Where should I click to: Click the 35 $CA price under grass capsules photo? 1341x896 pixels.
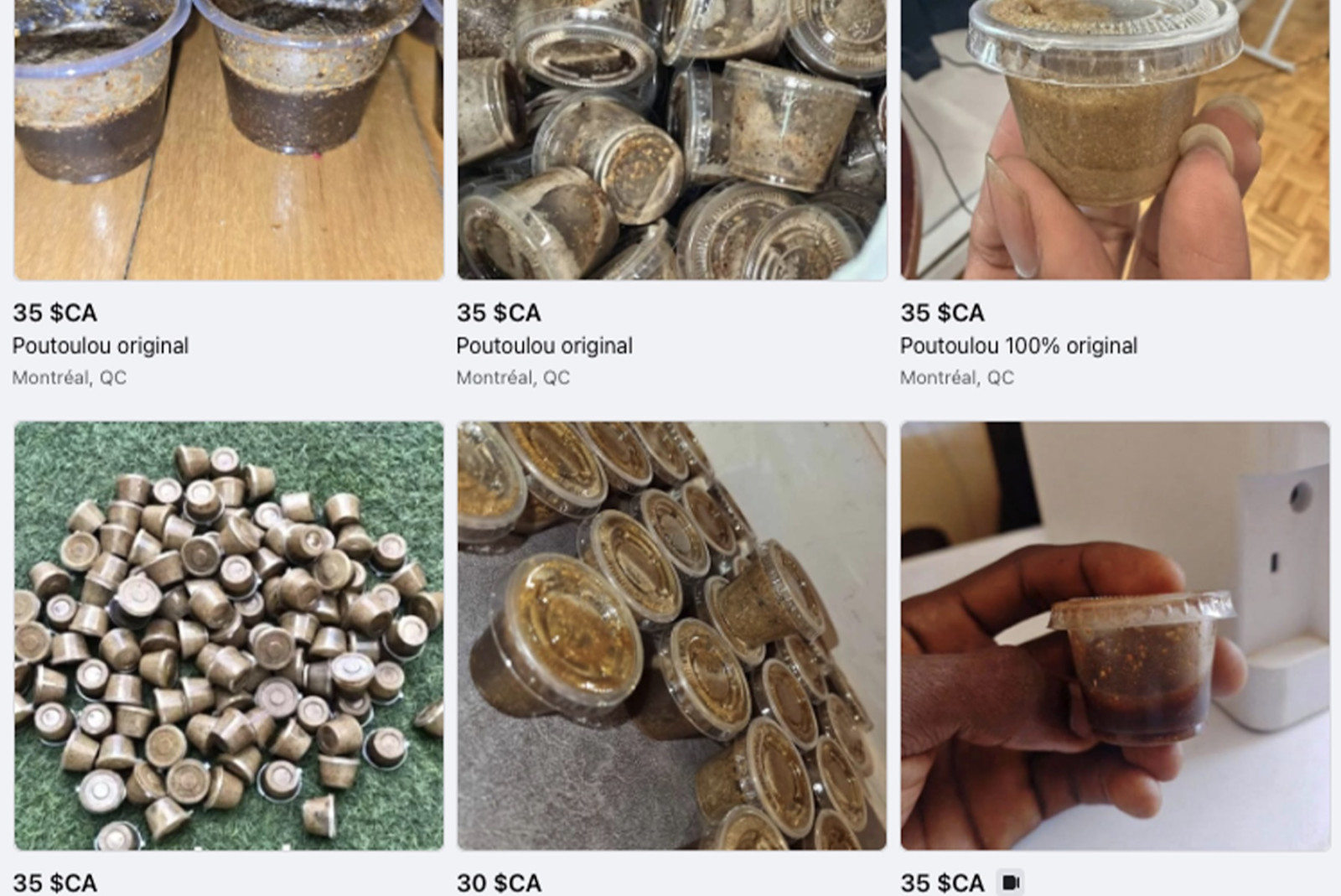pos(55,883)
